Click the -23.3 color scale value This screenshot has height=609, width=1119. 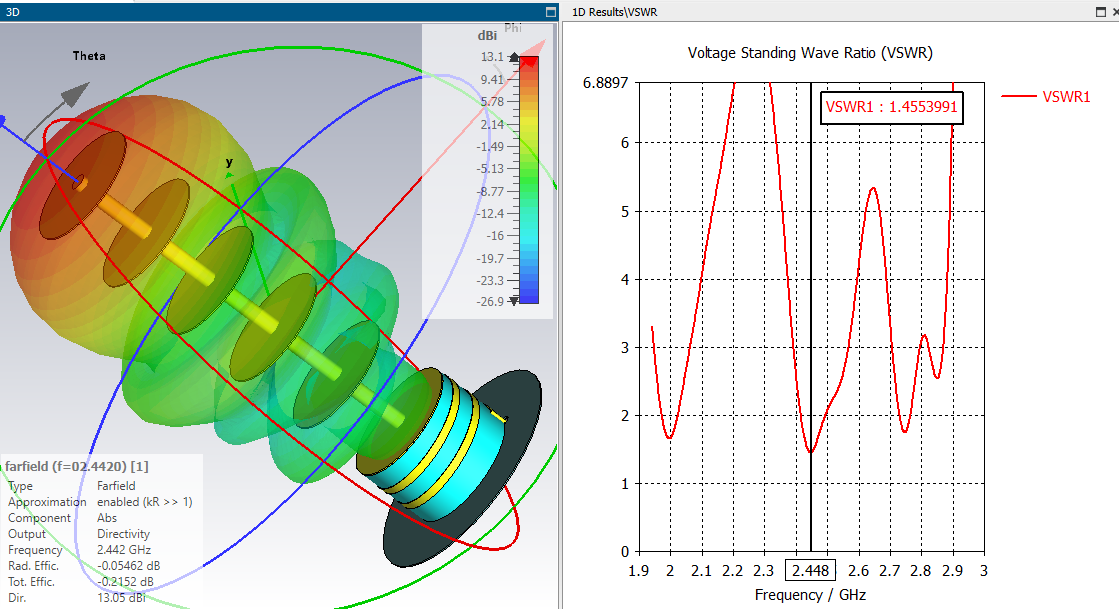(490, 281)
